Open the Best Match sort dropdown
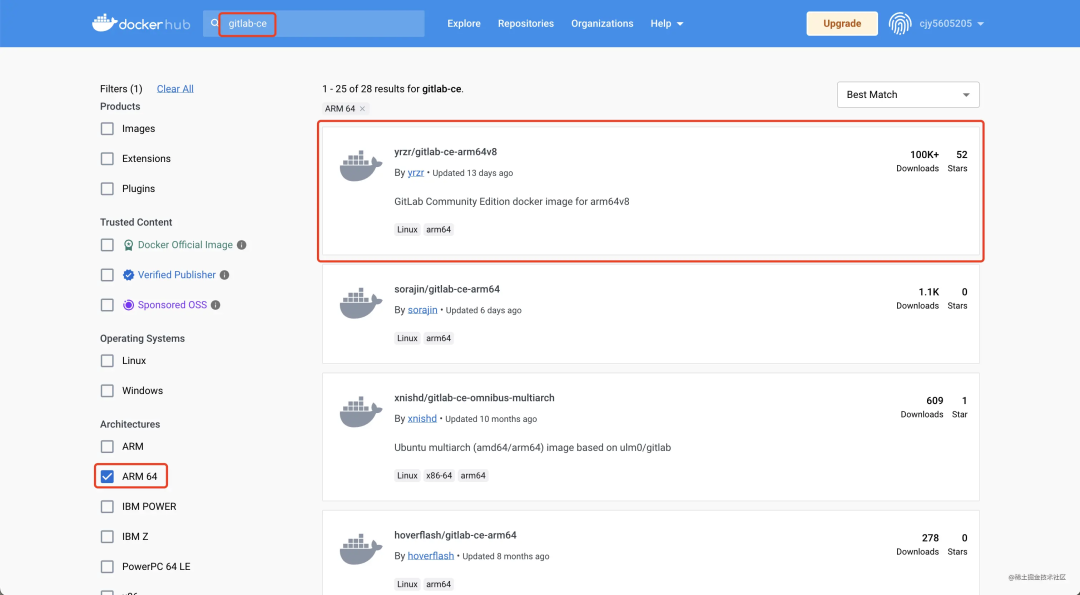1080x595 pixels. (908, 95)
